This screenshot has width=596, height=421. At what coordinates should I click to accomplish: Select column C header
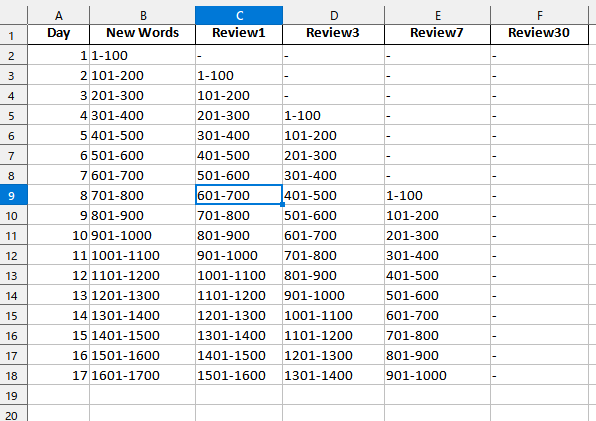tap(239, 15)
